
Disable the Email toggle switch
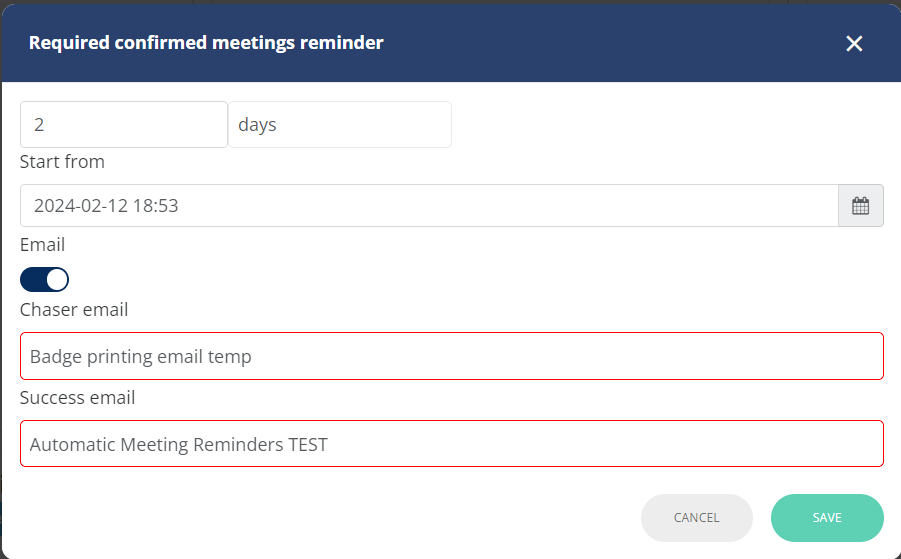(44, 280)
